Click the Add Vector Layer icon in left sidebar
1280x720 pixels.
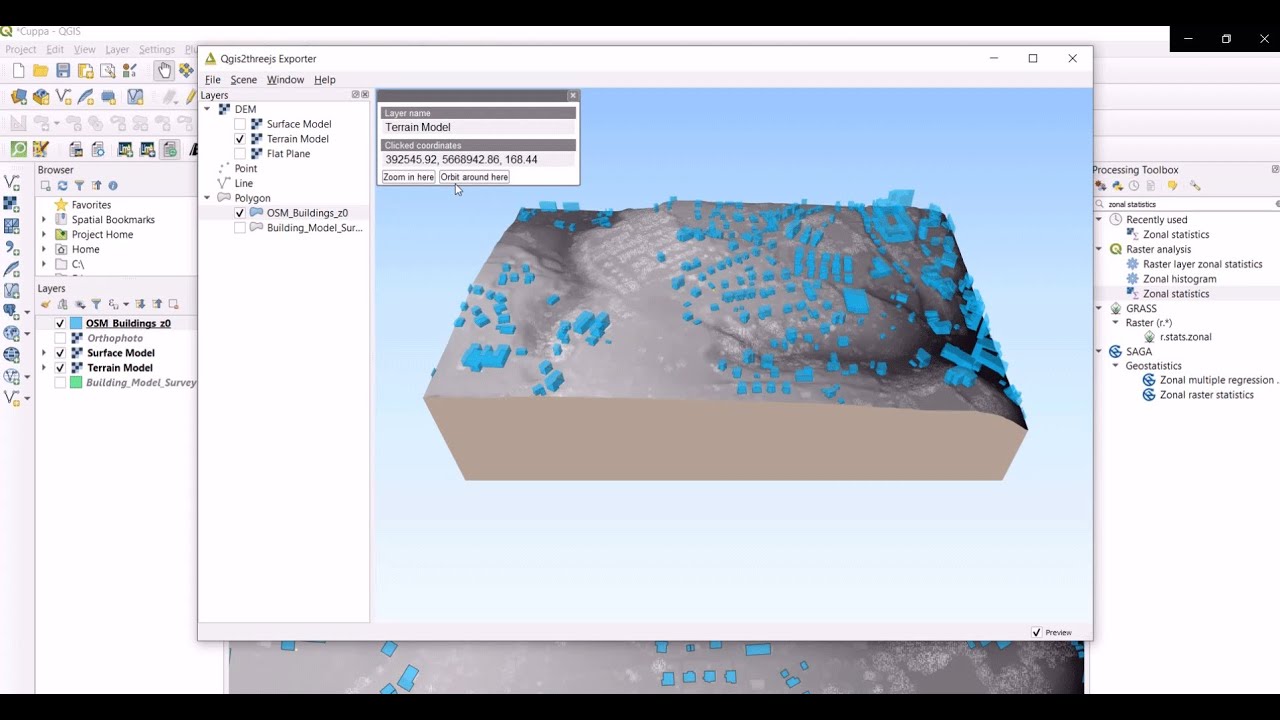12,183
